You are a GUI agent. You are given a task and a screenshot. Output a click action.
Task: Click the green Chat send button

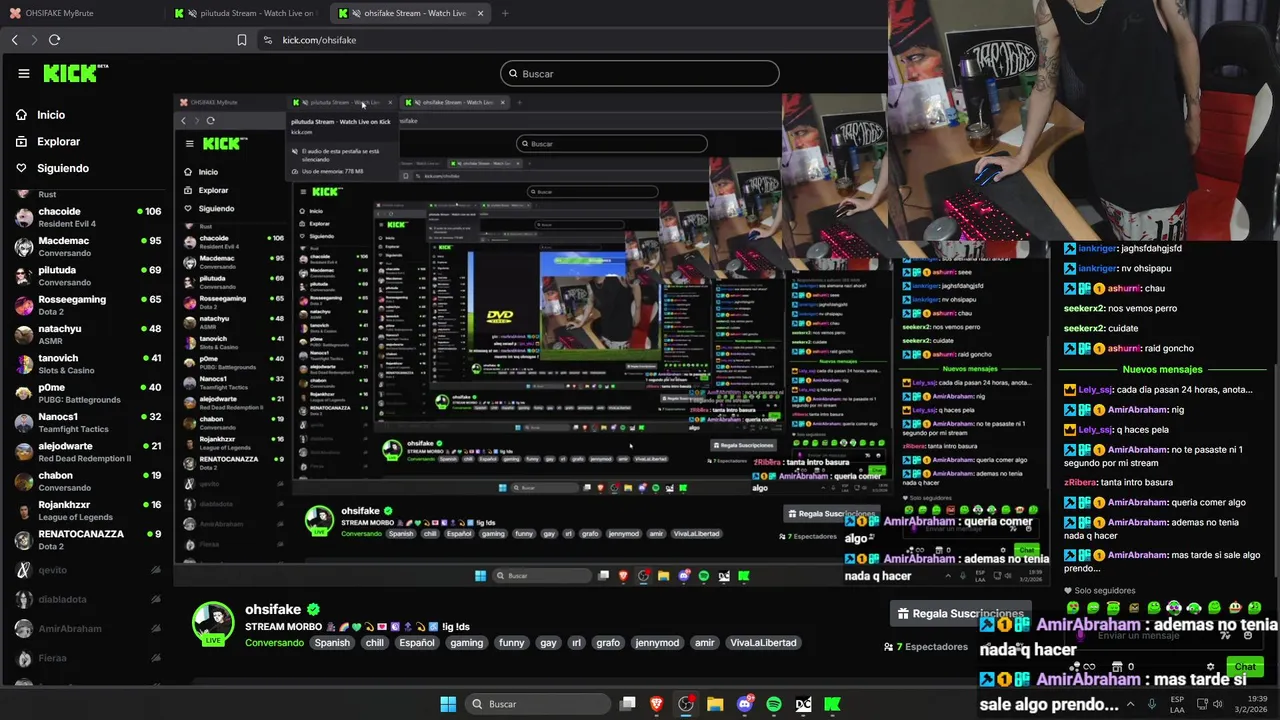tap(1245, 666)
